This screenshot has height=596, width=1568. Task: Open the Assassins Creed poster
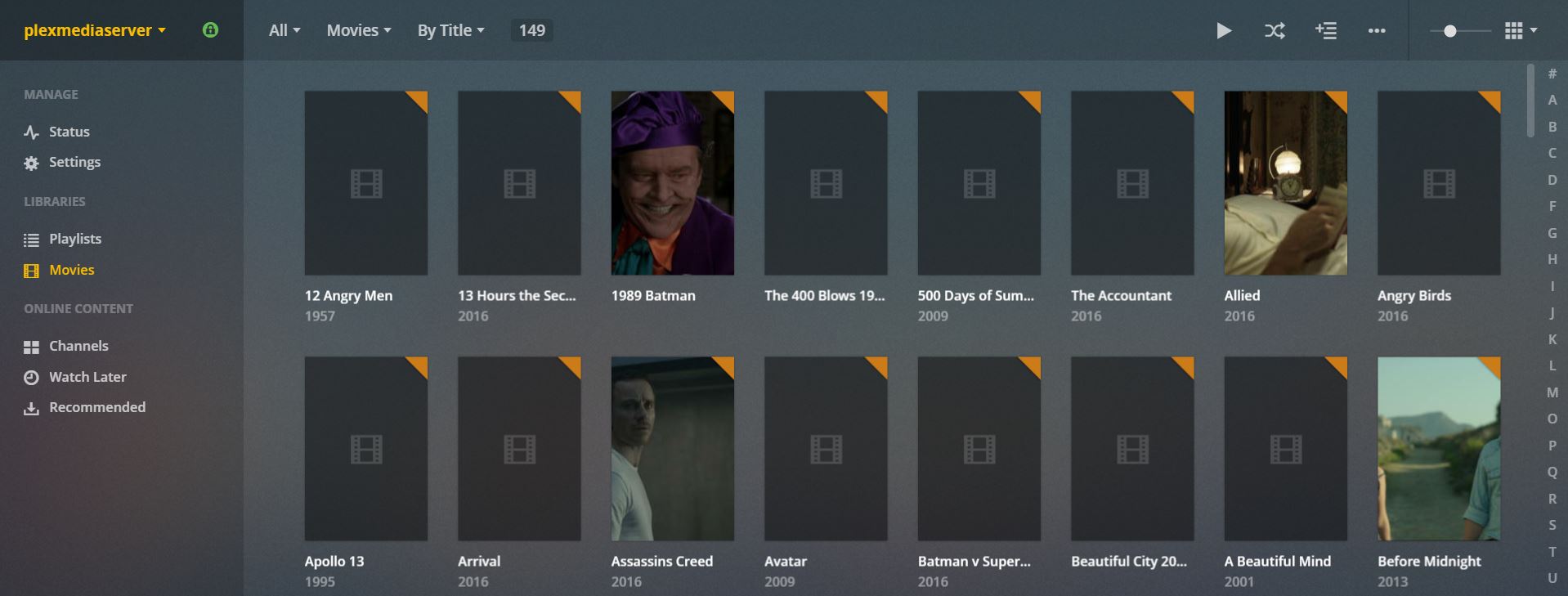click(673, 449)
